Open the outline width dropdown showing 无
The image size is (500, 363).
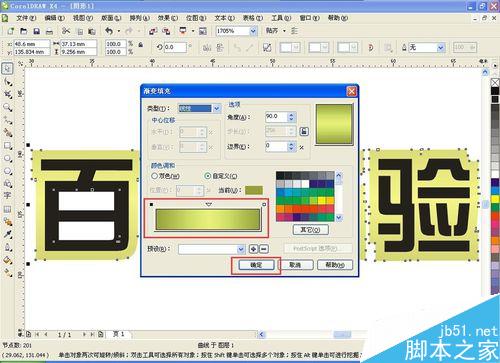click(441, 47)
